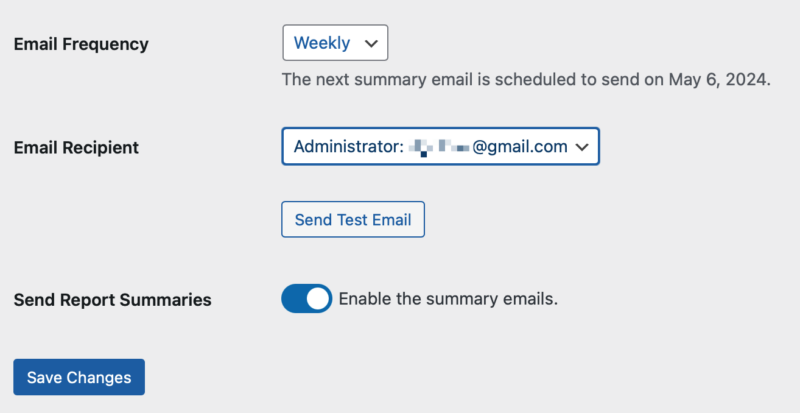This screenshot has width=800, height=413.
Task: Click the white knob of the summary switch
Action: (318, 298)
